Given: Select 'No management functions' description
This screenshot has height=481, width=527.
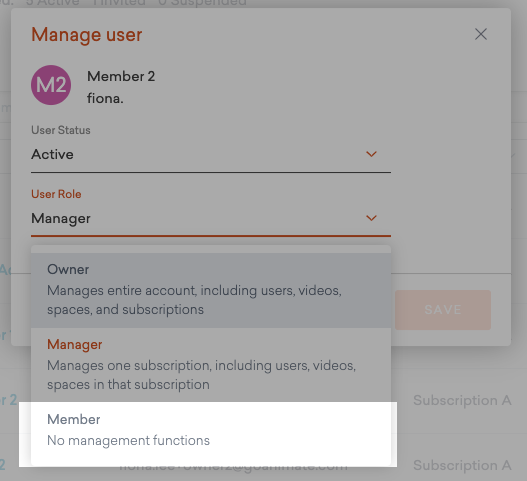Looking at the screenshot, I should click(x=128, y=441).
